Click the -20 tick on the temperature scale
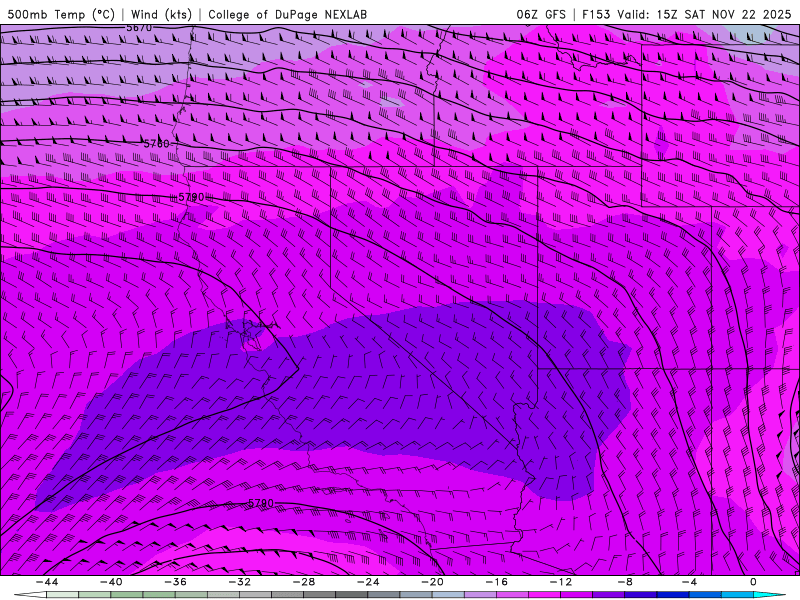 (x=432, y=582)
